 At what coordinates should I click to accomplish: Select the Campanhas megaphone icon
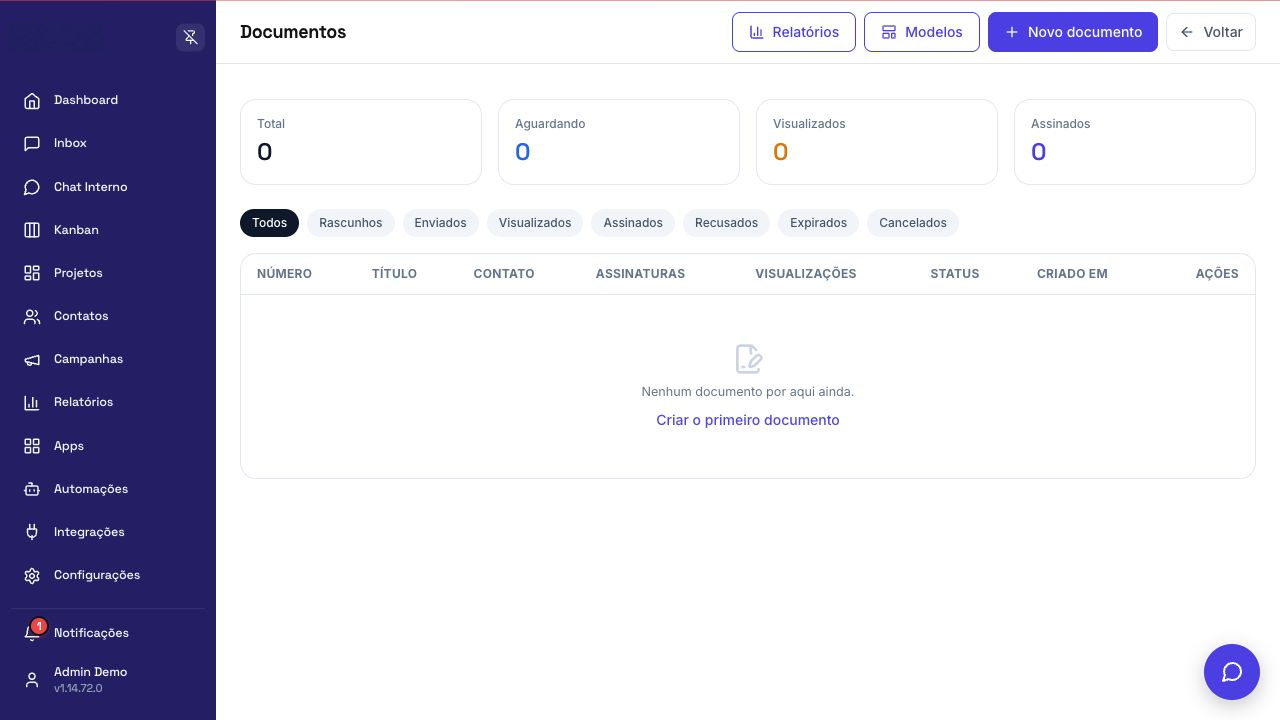pyautogui.click(x=32, y=359)
